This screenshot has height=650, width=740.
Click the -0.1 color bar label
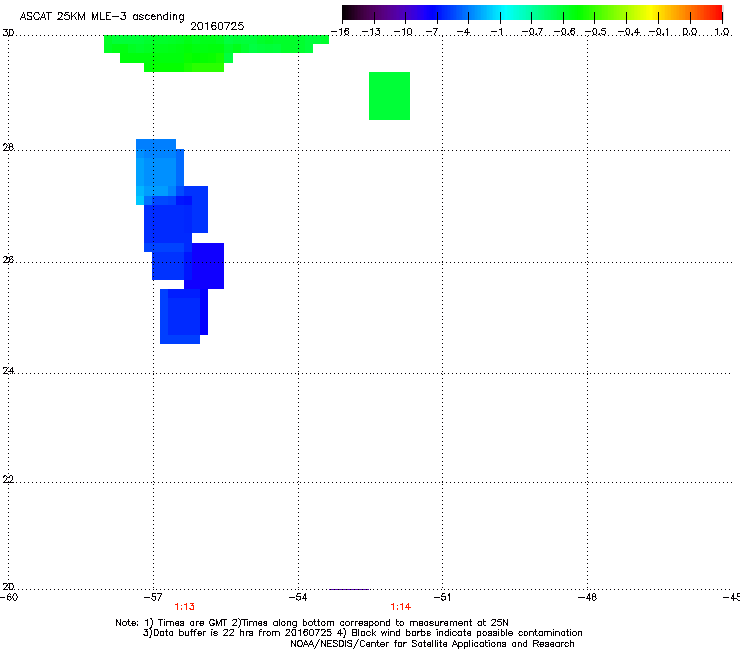click(x=659, y=32)
